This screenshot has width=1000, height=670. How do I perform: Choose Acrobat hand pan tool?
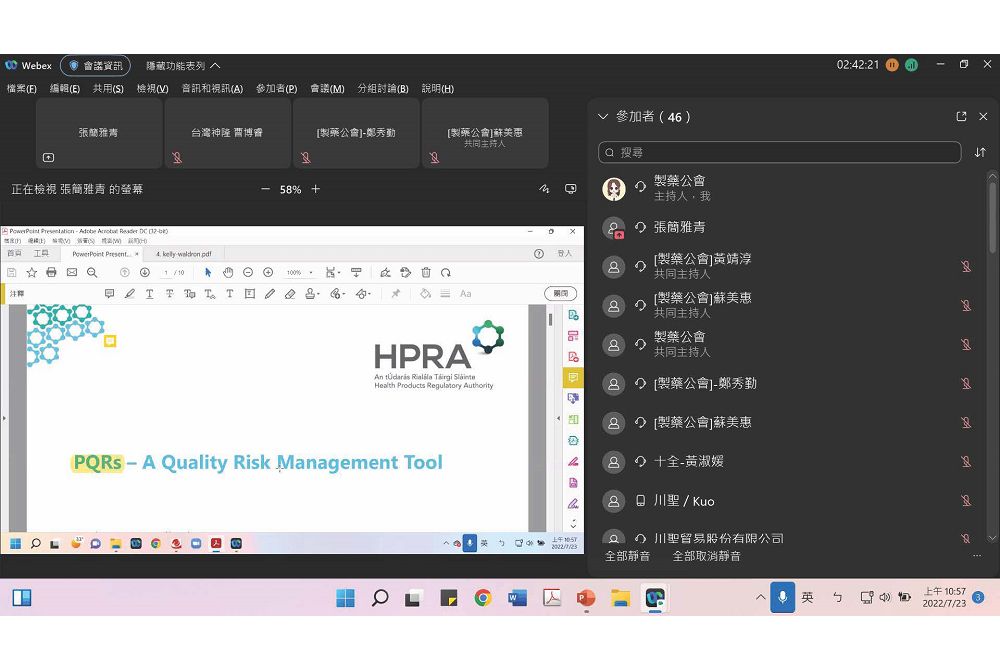[228, 273]
